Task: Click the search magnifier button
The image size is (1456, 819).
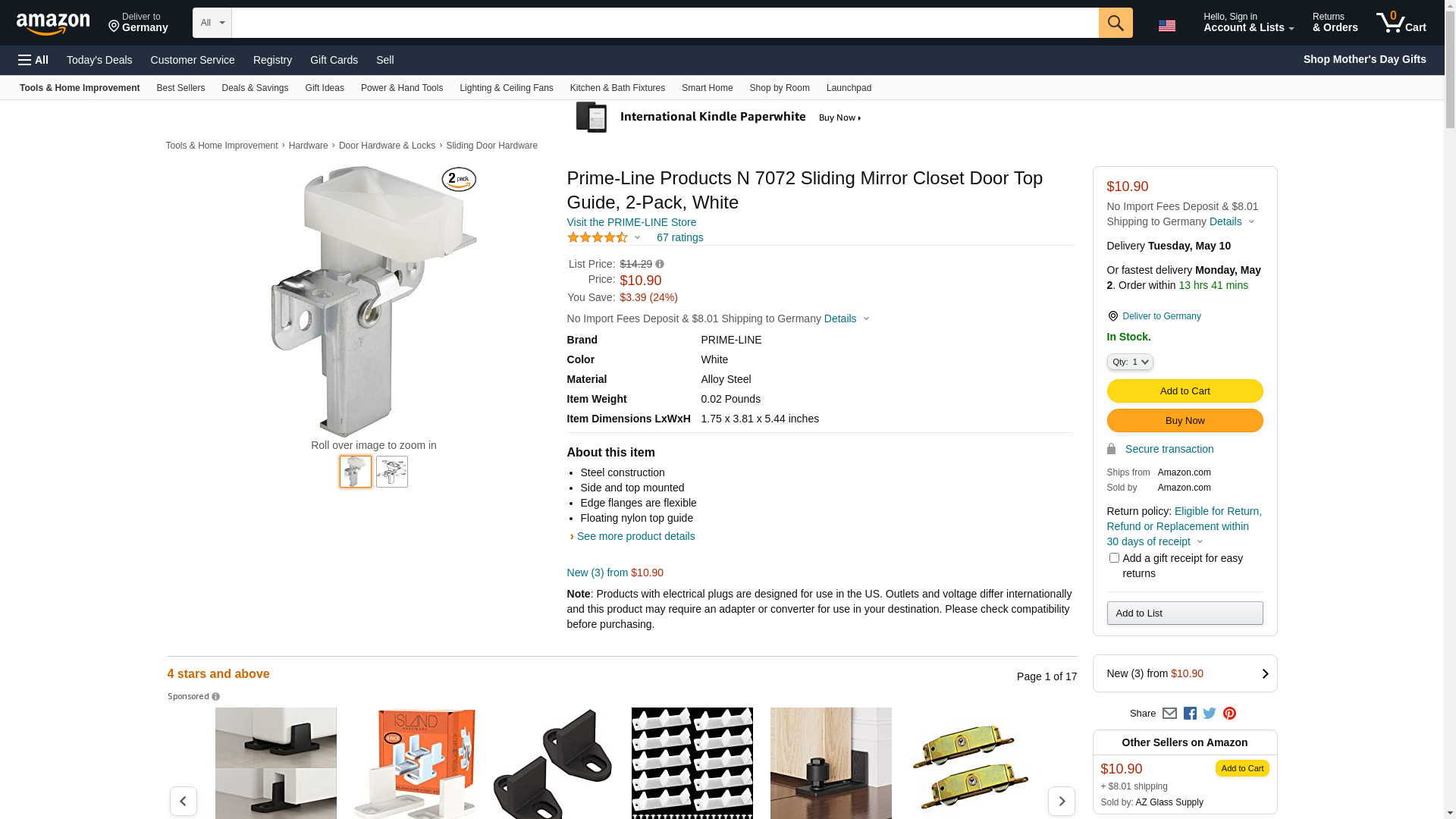Action: 1116,23
